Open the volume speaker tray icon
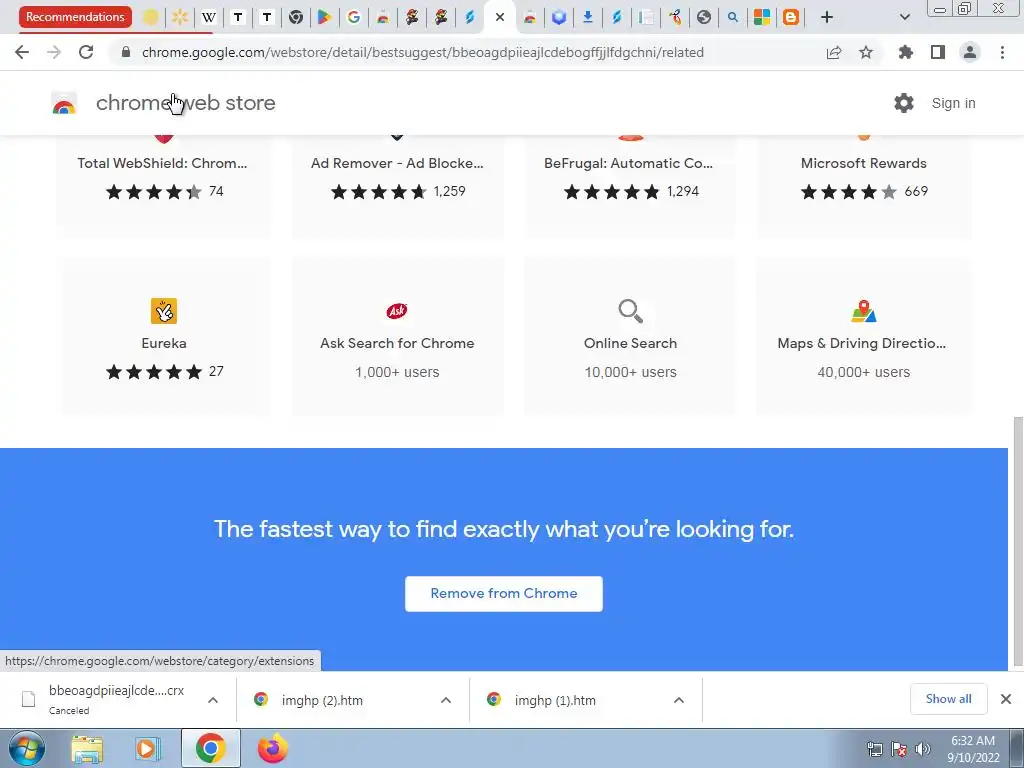The image size is (1024, 768). pos(923,749)
